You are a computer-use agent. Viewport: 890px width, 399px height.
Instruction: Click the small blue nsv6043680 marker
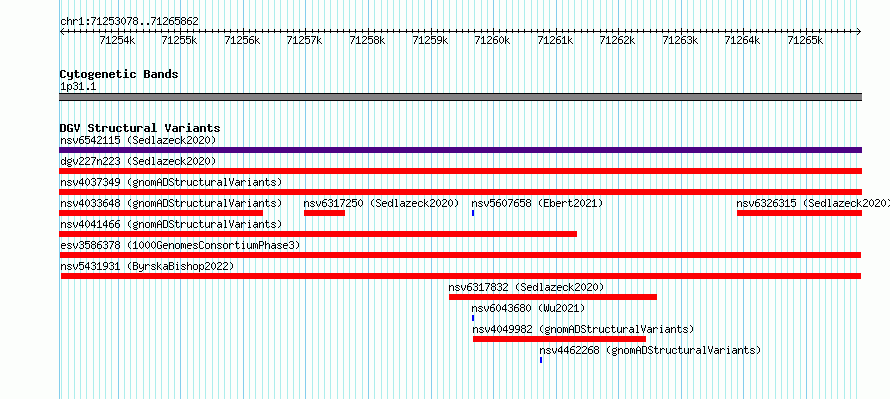pos(473,318)
